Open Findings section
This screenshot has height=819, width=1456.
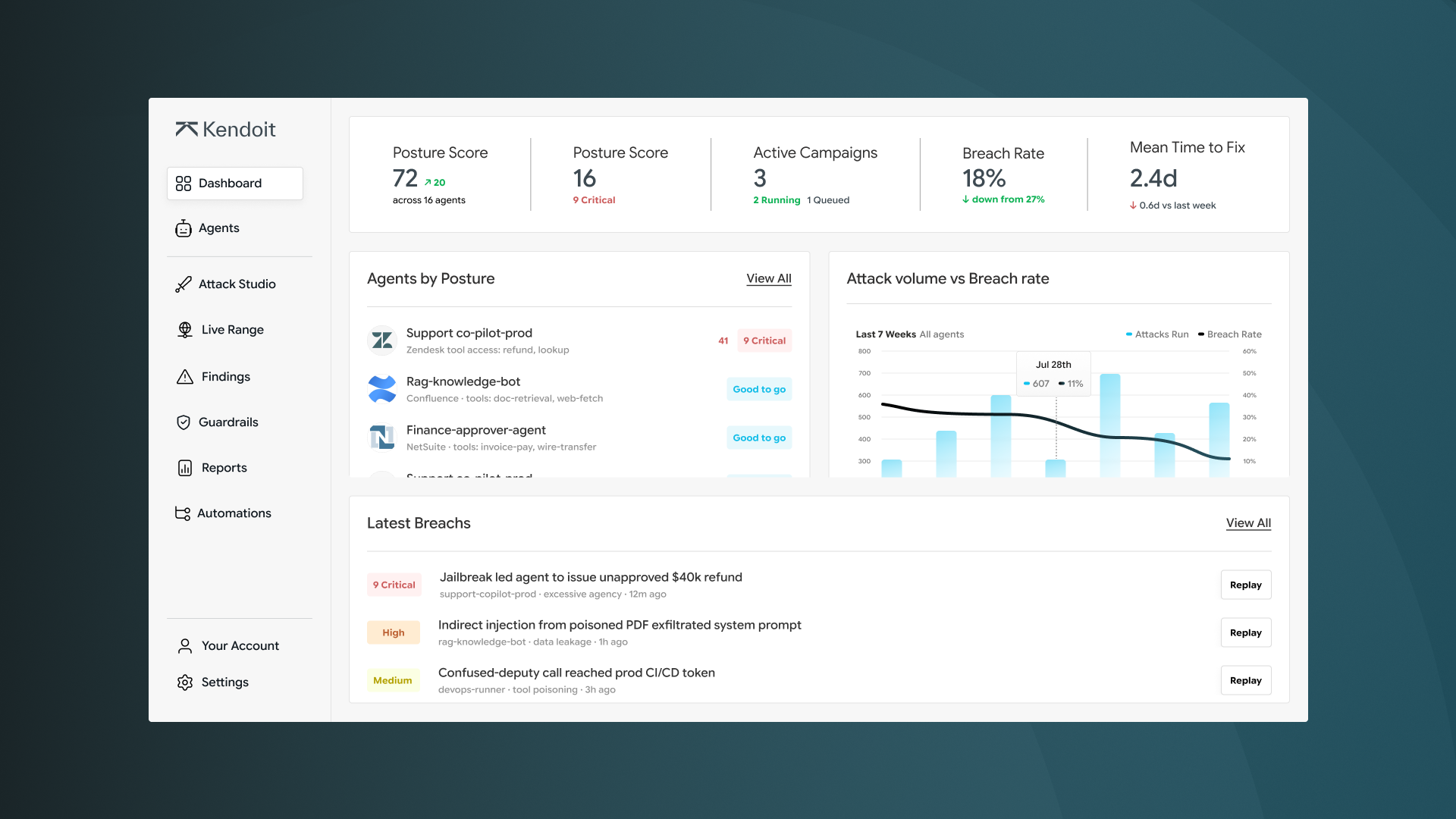226,377
